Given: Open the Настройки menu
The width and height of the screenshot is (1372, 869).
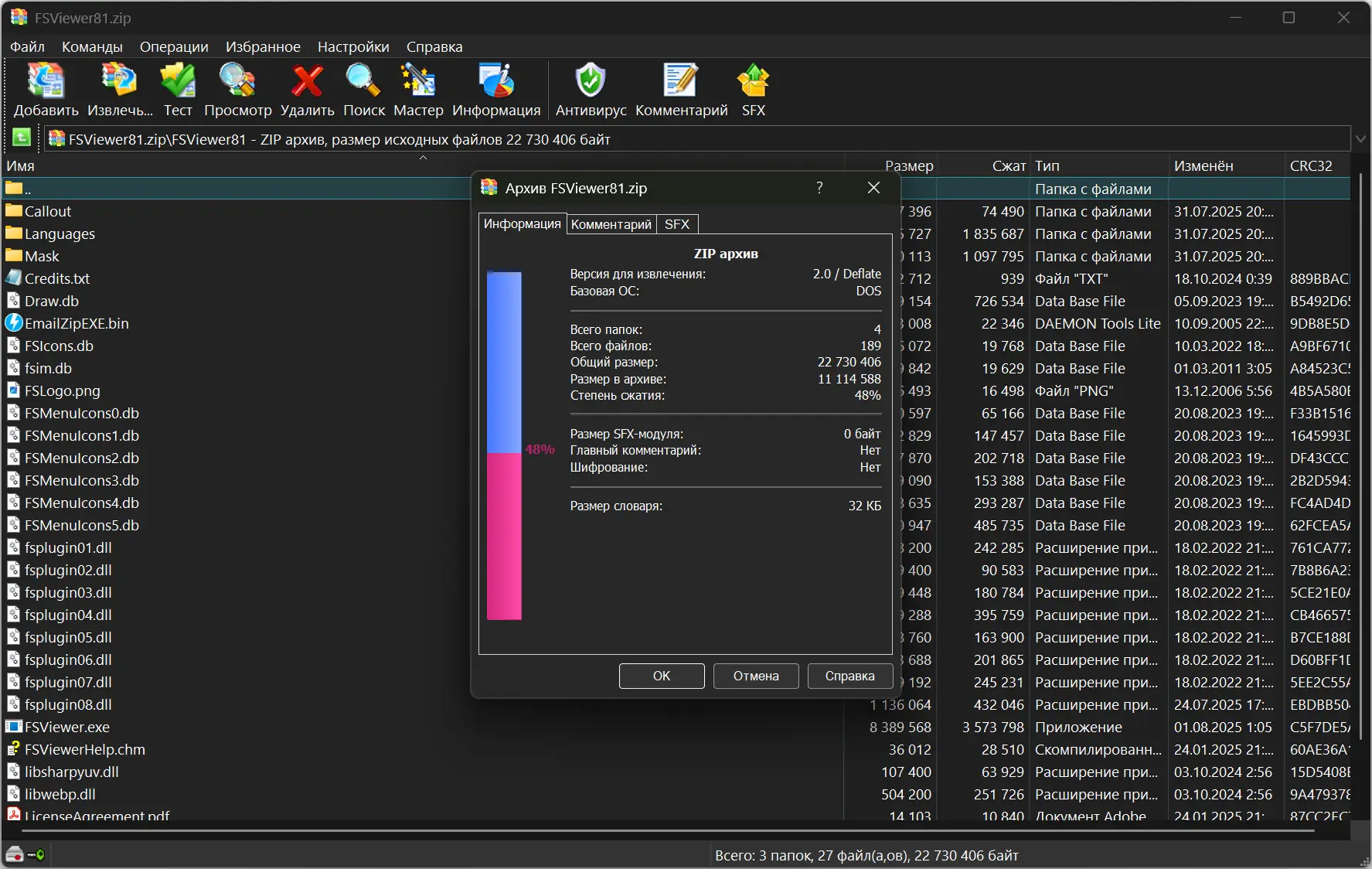Looking at the screenshot, I should [352, 46].
